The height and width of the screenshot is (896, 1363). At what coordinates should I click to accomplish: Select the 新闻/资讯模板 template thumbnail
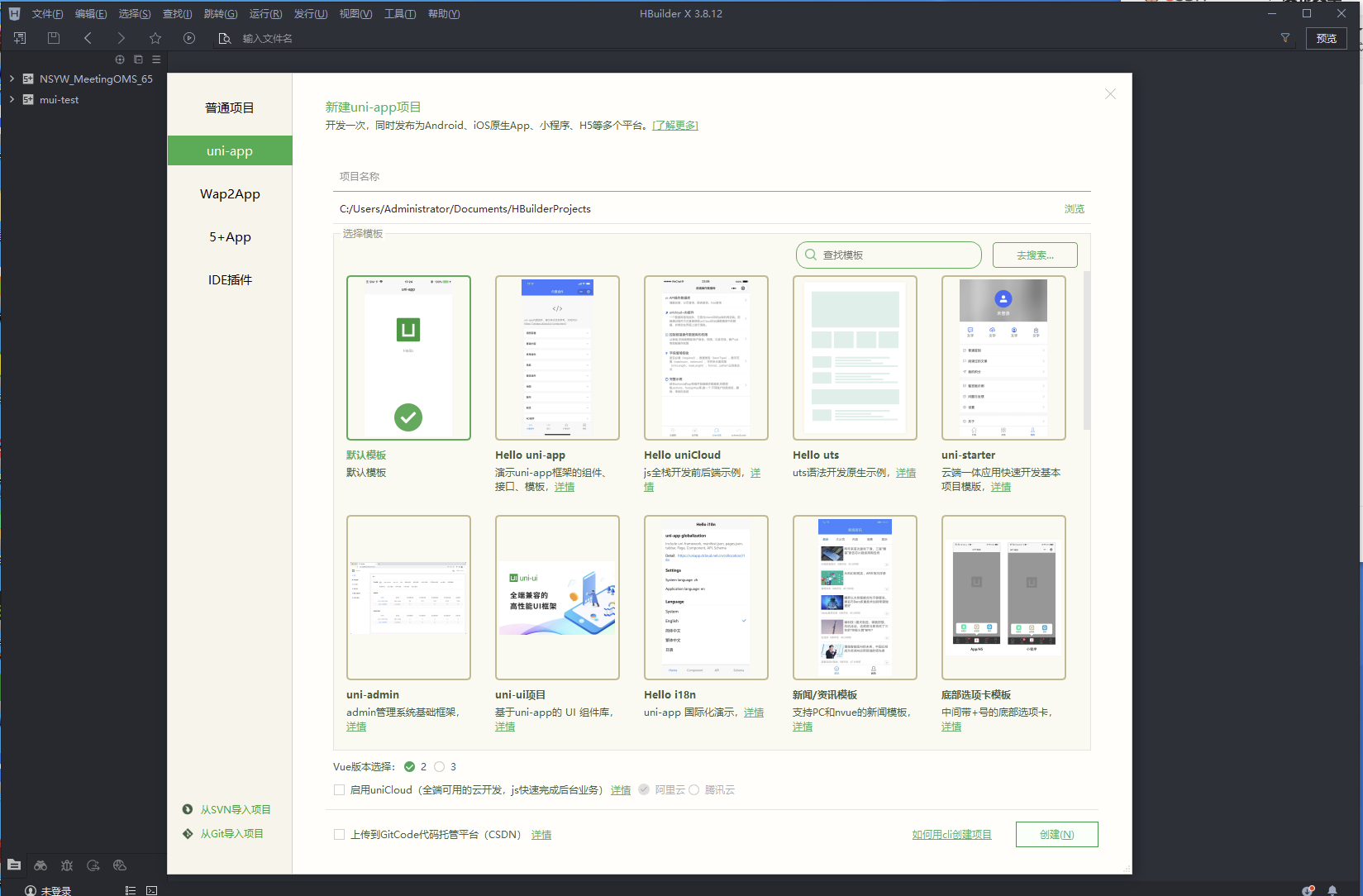pyautogui.click(x=855, y=598)
